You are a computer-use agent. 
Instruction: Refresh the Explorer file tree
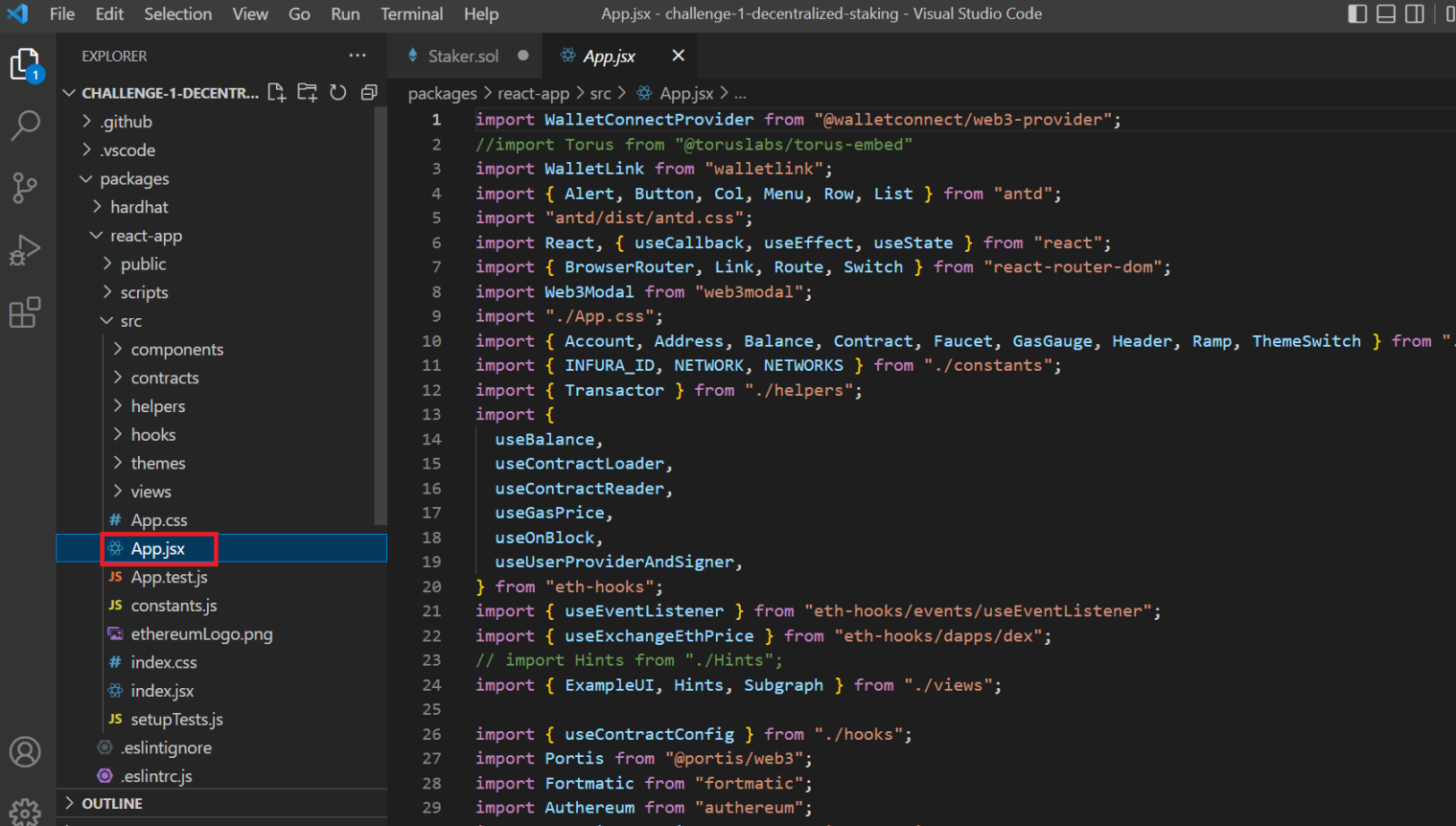point(338,92)
